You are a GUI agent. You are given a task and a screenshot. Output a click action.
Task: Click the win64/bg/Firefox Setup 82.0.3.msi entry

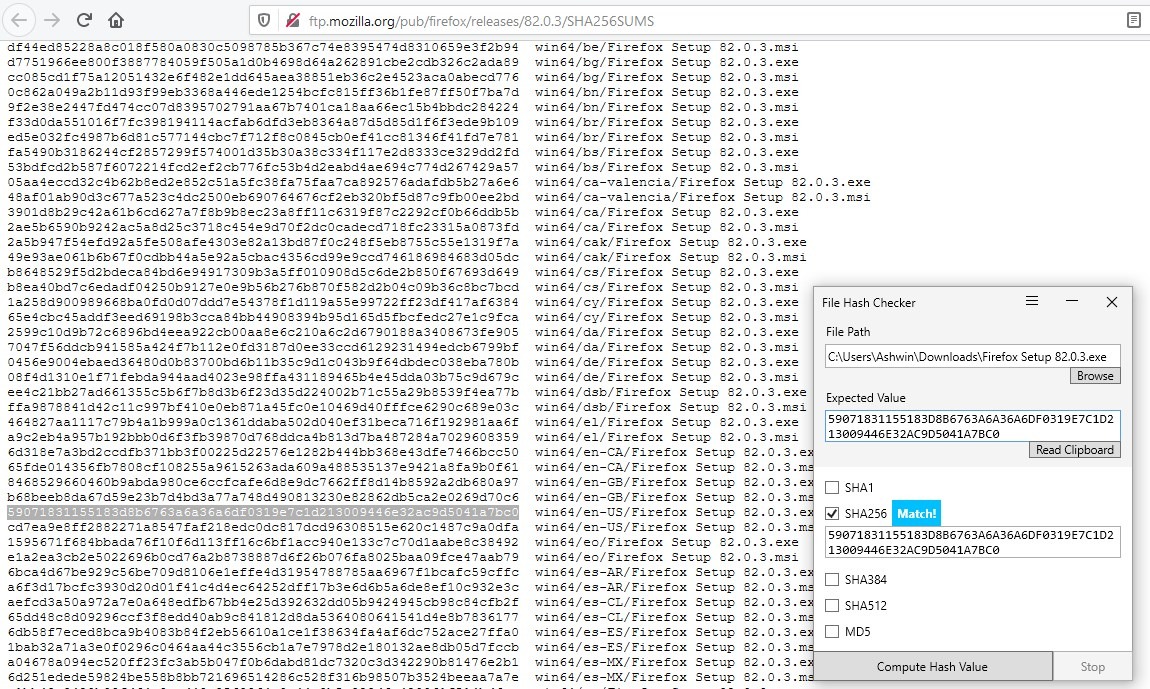(x=667, y=77)
